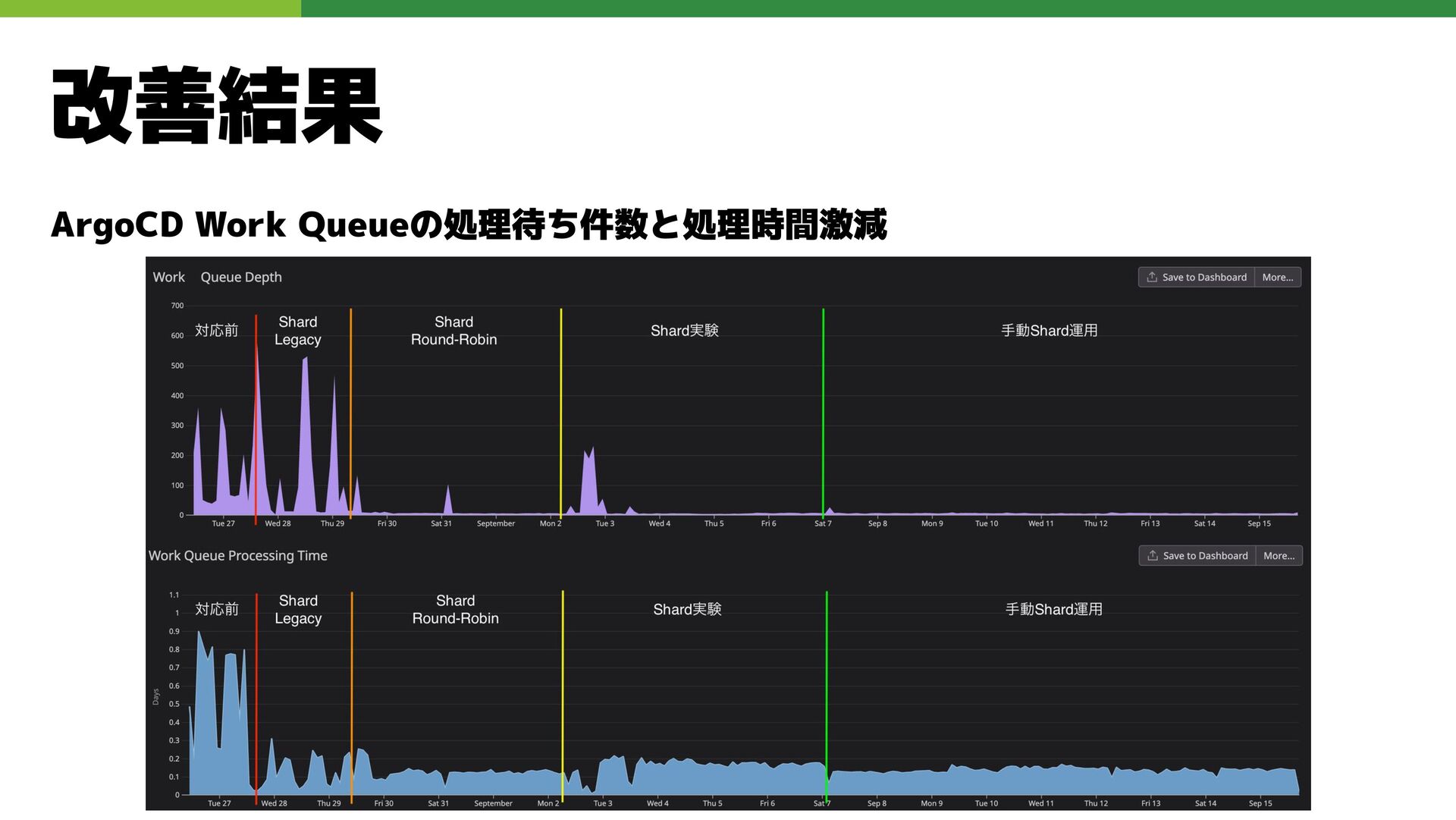Click Shard実験 label in Processing Time chart
1456x820 pixels.
[x=688, y=609]
